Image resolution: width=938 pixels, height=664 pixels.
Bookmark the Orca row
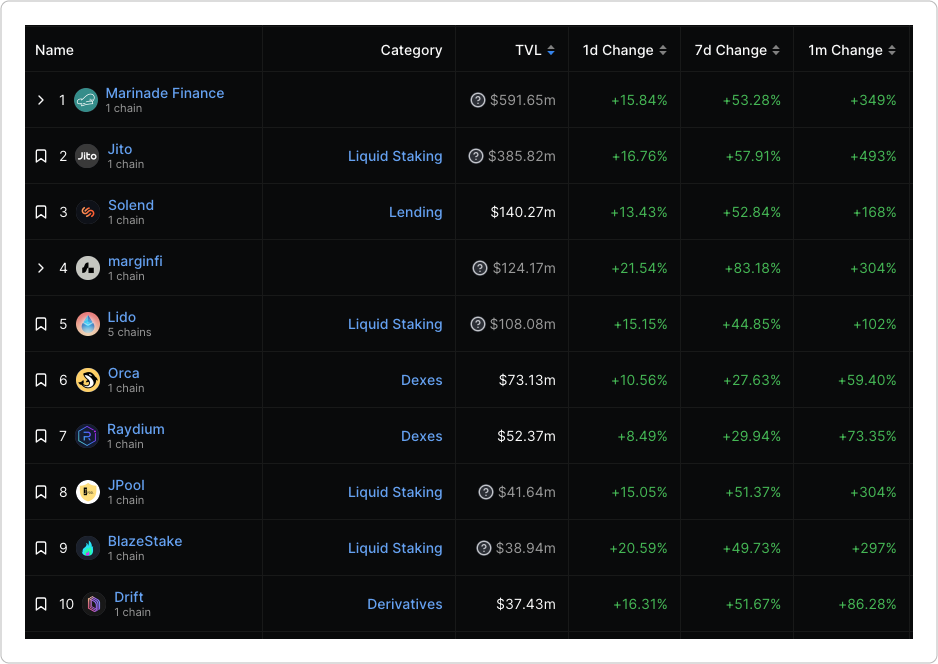tap(41, 380)
